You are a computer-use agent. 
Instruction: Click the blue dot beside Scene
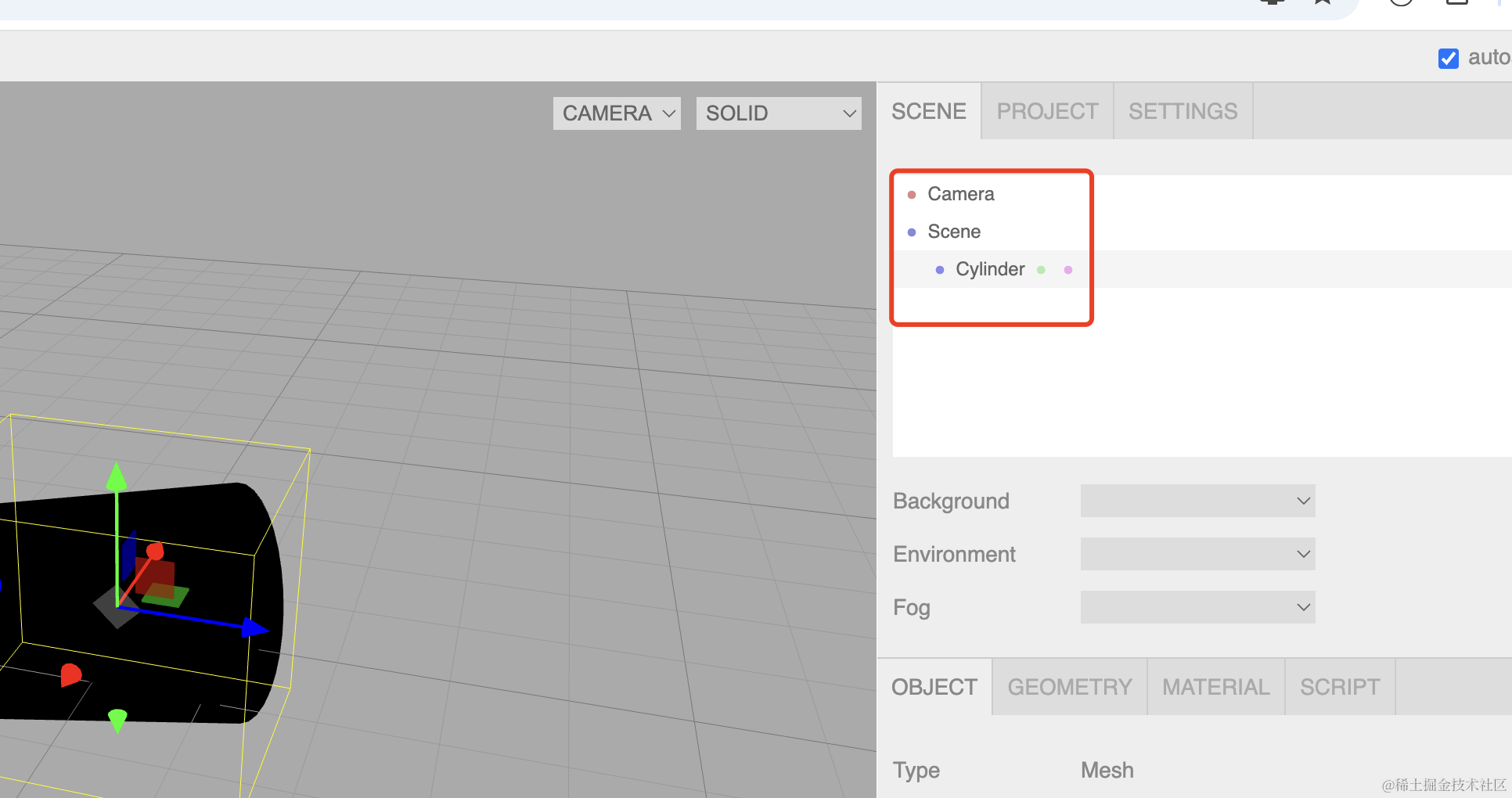coord(912,232)
